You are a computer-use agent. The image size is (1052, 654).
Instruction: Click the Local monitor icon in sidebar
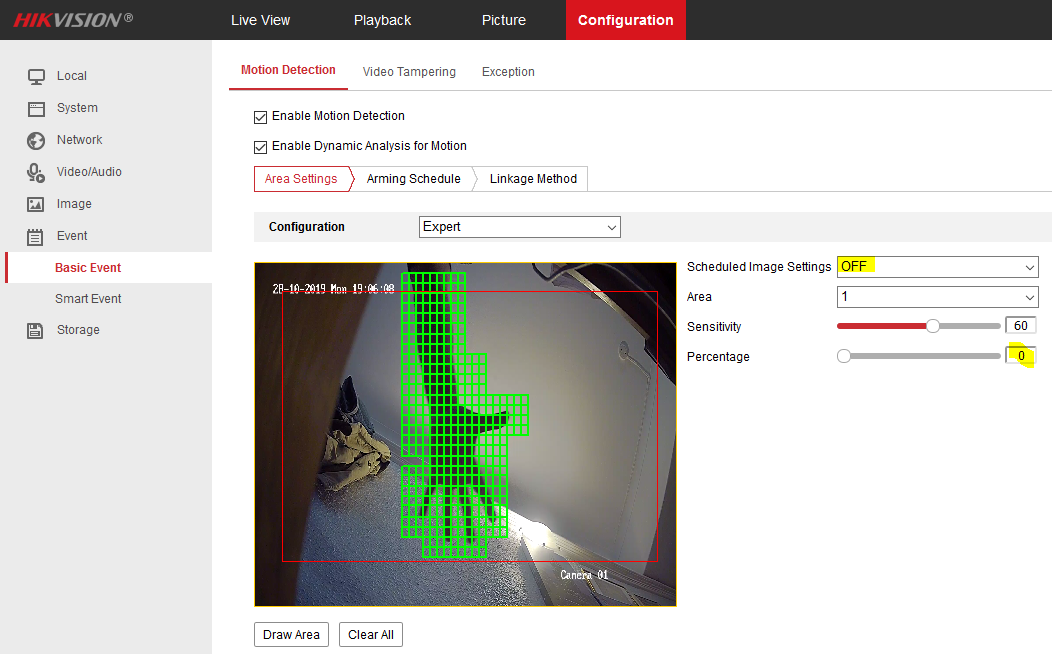click(x=36, y=76)
